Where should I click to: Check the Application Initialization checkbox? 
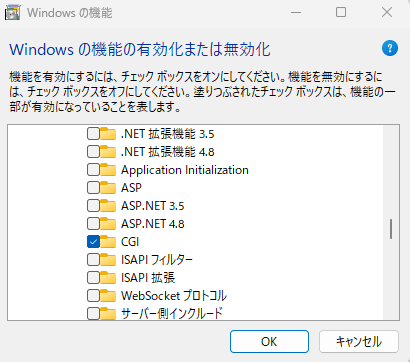(93, 170)
